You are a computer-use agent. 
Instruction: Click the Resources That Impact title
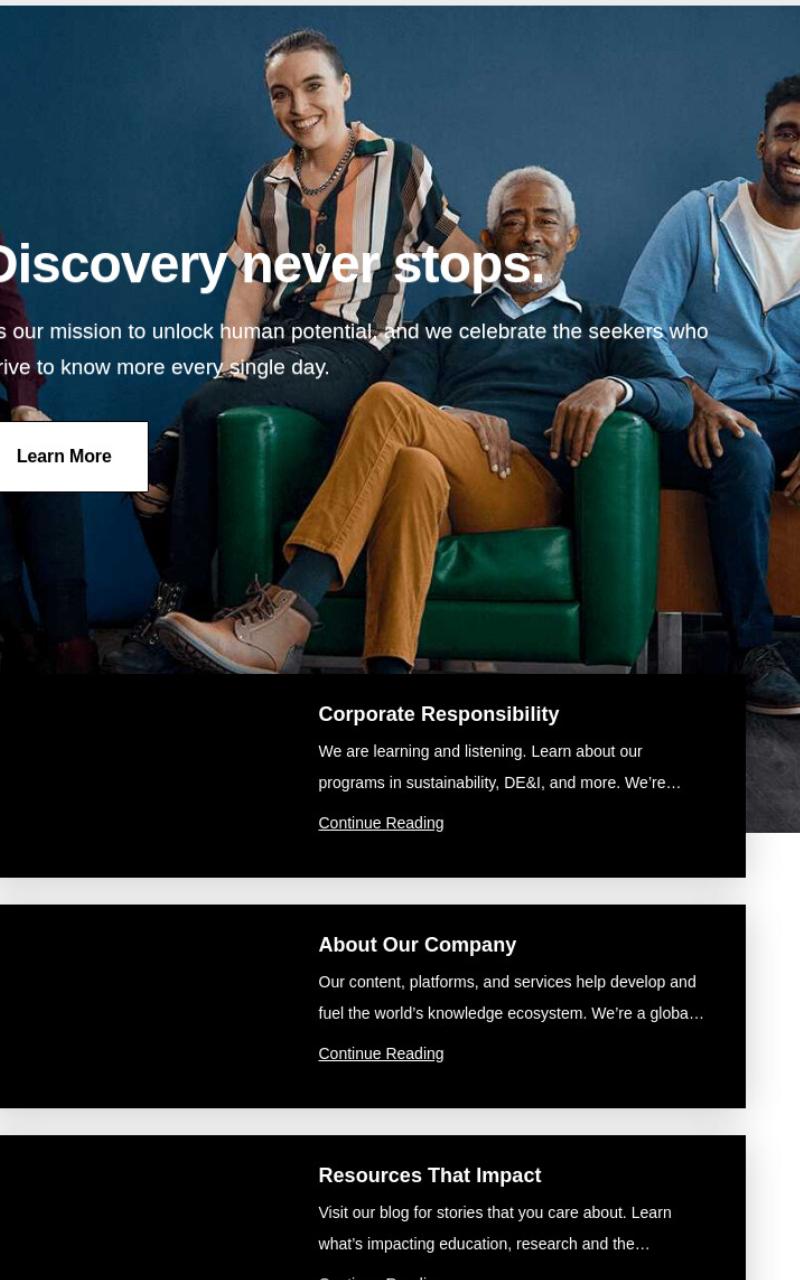coord(429,1176)
